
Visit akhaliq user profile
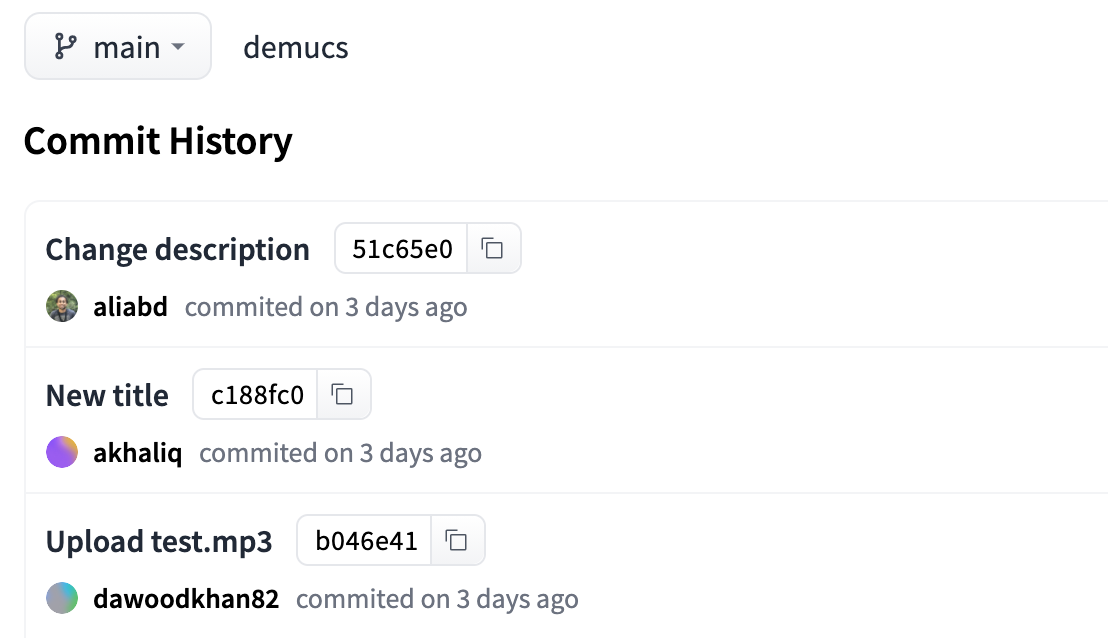(138, 453)
